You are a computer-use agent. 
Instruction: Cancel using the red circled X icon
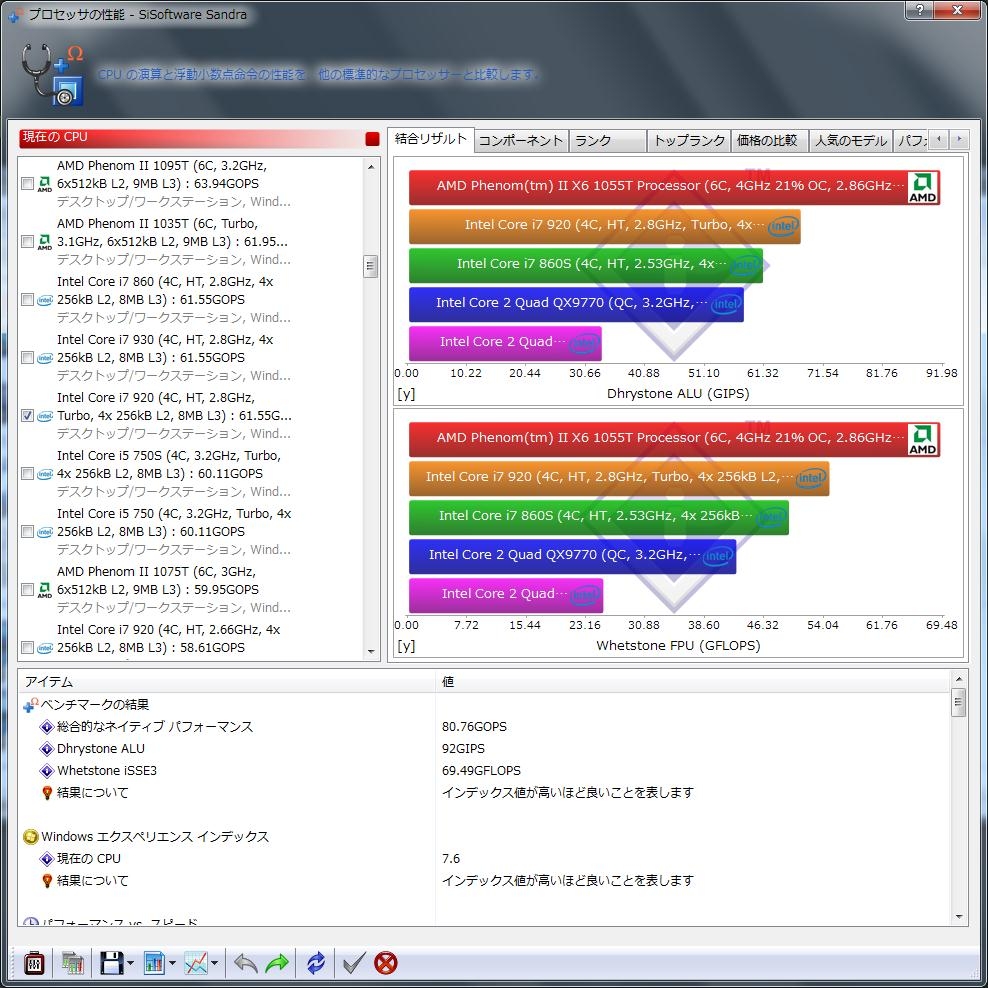[386, 963]
